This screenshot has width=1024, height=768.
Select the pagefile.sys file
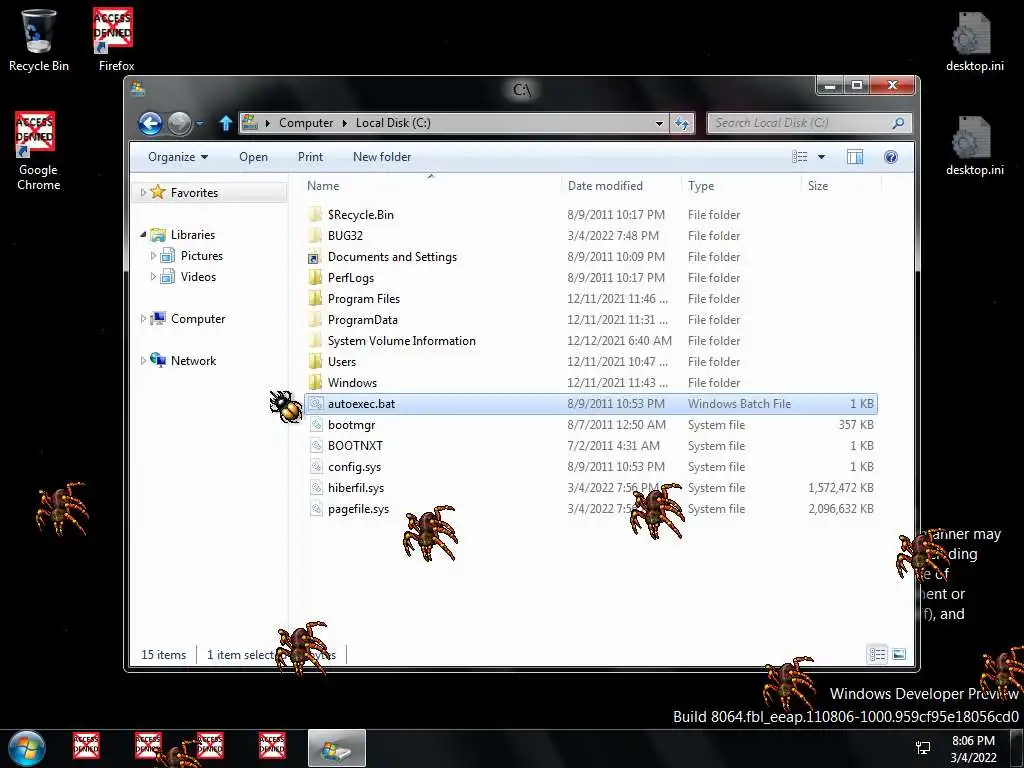359,509
